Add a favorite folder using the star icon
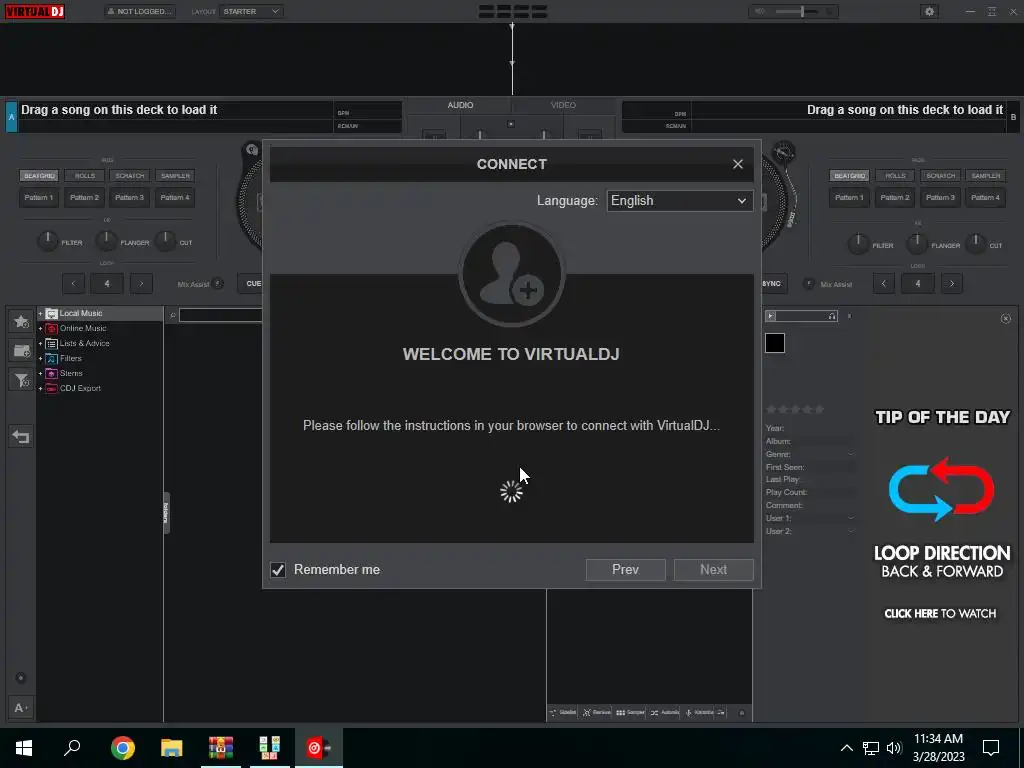The image size is (1024, 768). [x=21, y=321]
